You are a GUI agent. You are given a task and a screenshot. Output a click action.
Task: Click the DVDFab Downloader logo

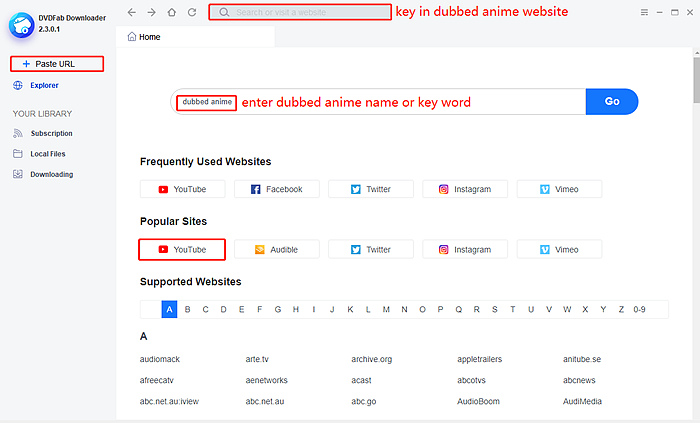coord(21,25)
